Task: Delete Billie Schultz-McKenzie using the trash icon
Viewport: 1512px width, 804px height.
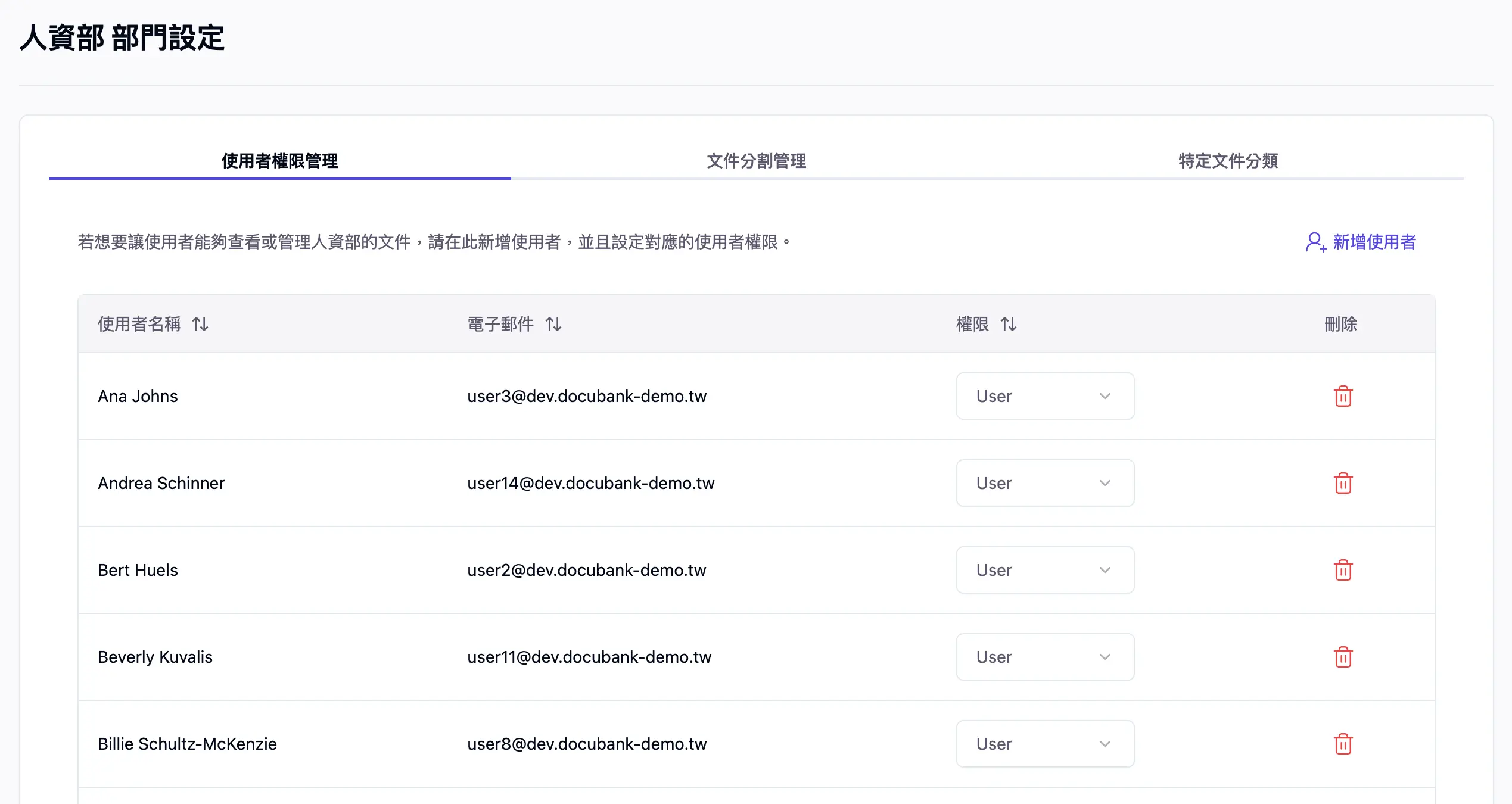Action: [x=1343, y=744]
